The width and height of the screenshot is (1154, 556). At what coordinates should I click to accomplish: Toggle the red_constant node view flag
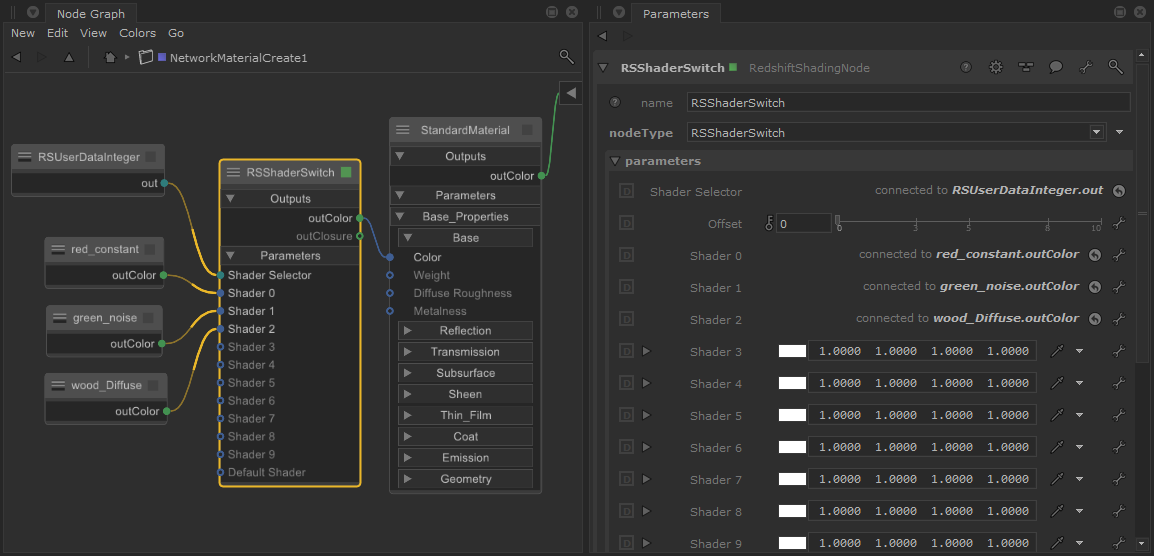[x=150, y=250]
